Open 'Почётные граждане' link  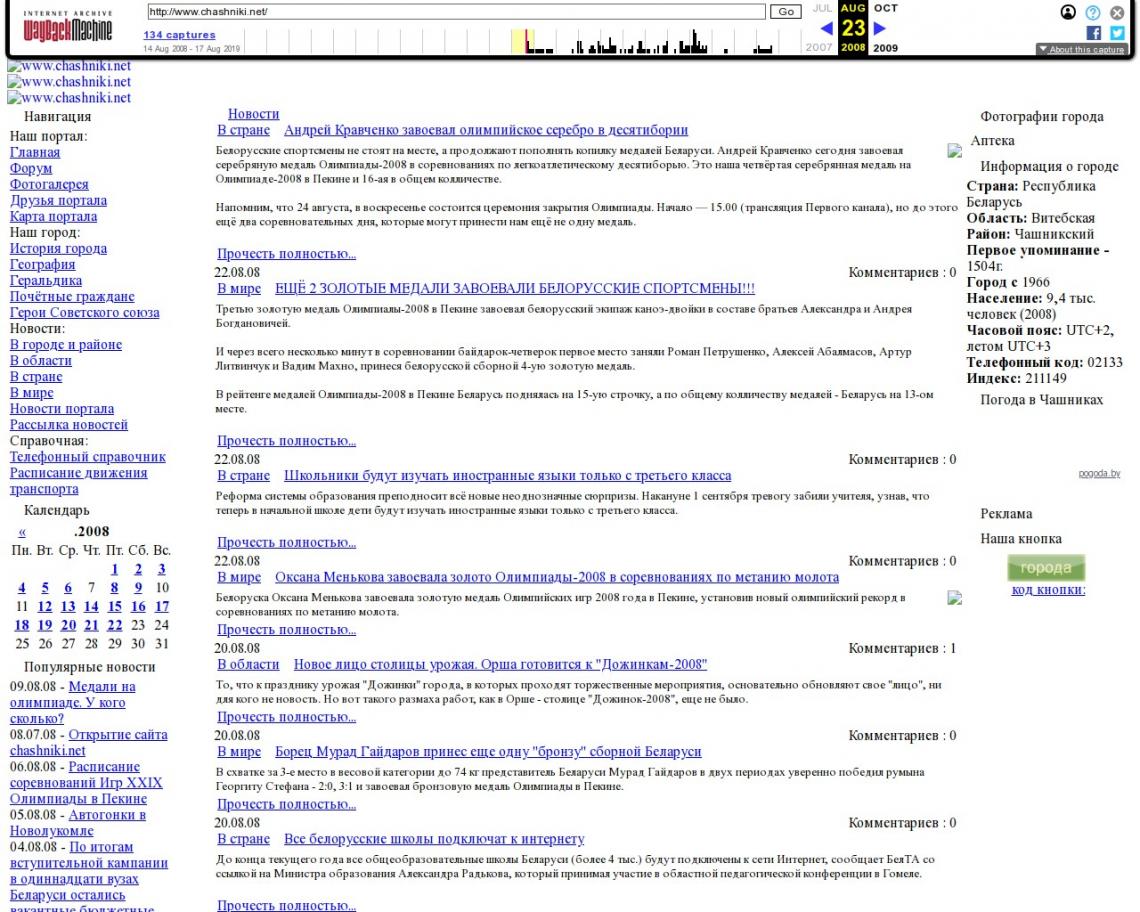click(x=72, y=296)
